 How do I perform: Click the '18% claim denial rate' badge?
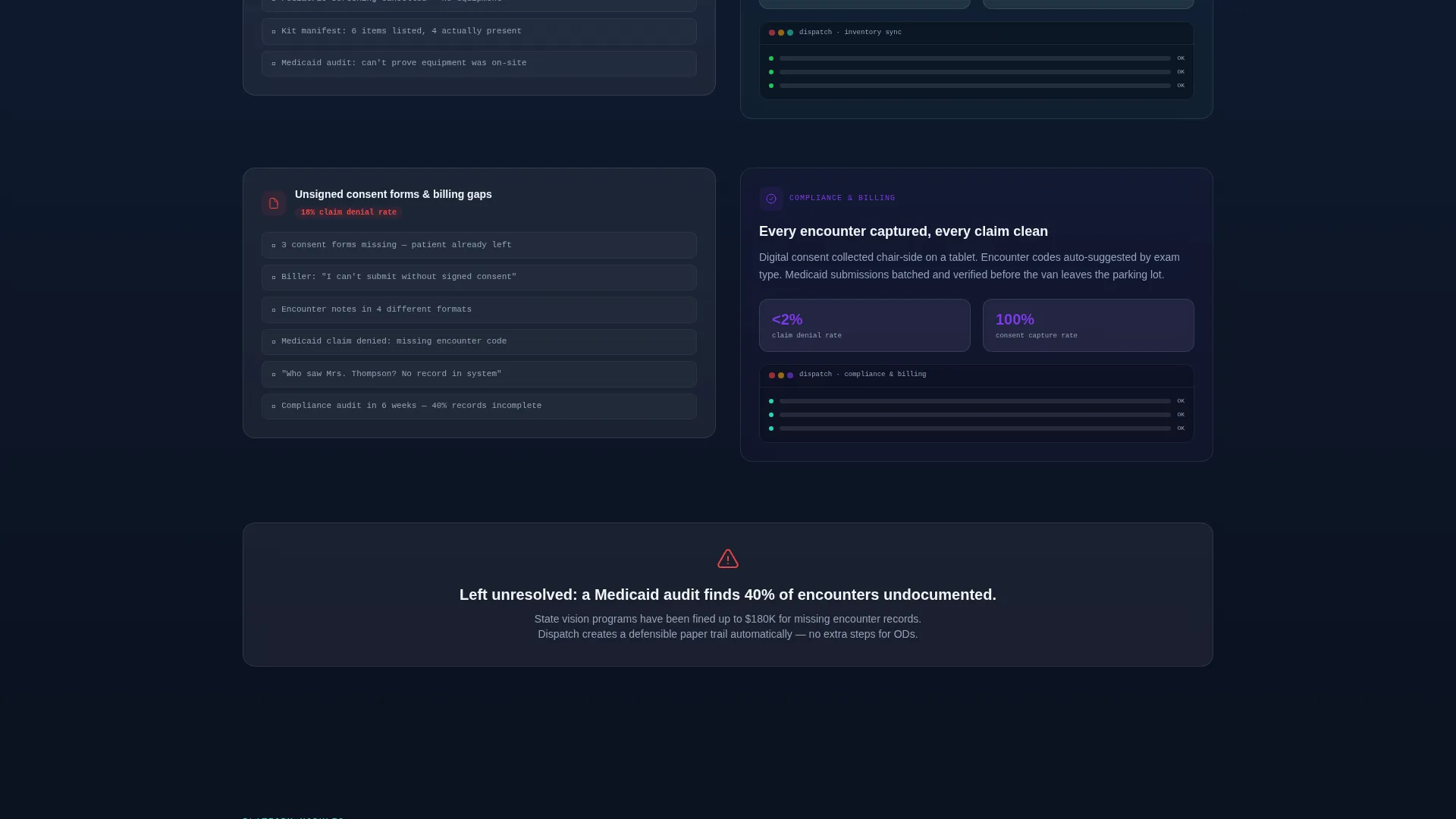[349, 212]
